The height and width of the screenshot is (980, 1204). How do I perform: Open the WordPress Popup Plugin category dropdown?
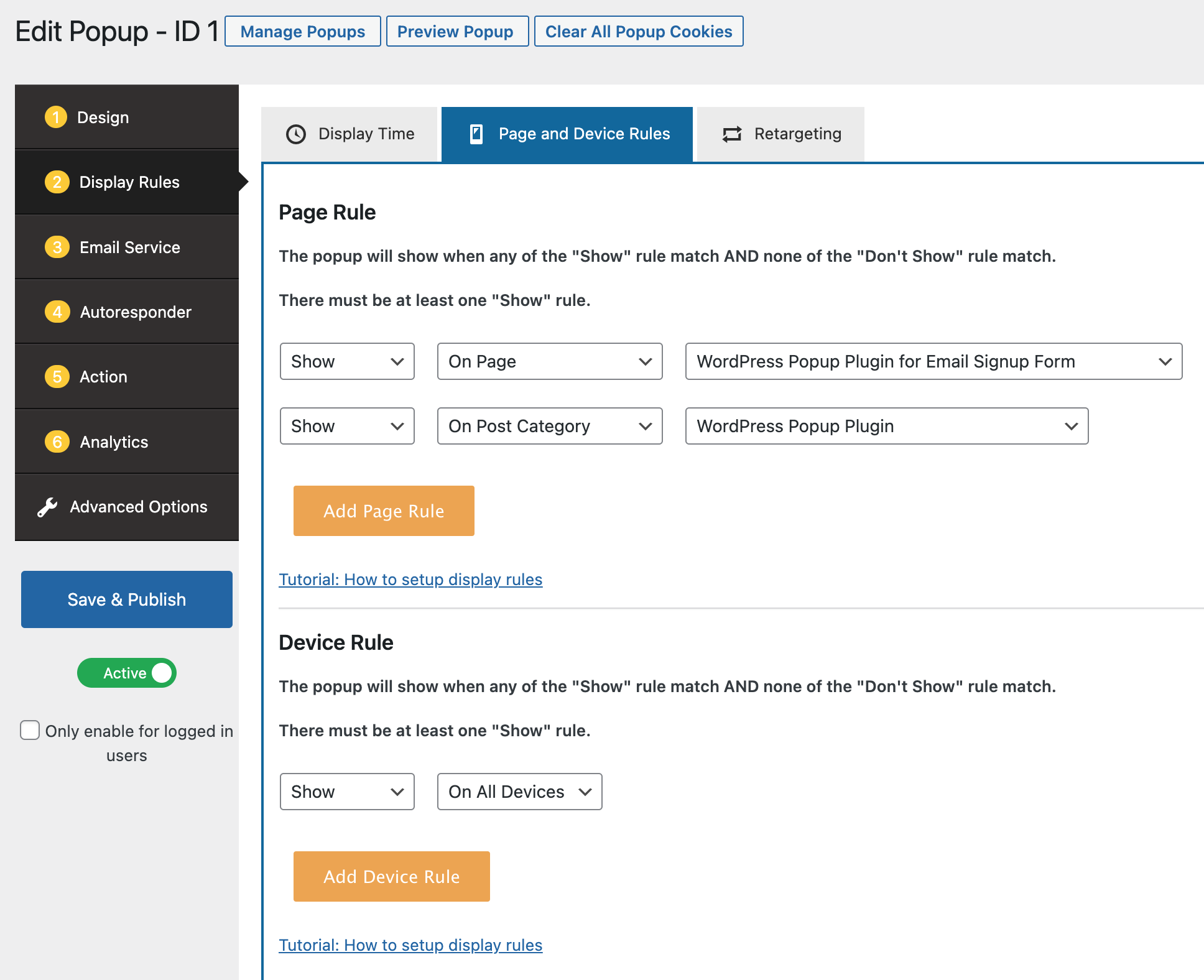(x=886, y=426)
